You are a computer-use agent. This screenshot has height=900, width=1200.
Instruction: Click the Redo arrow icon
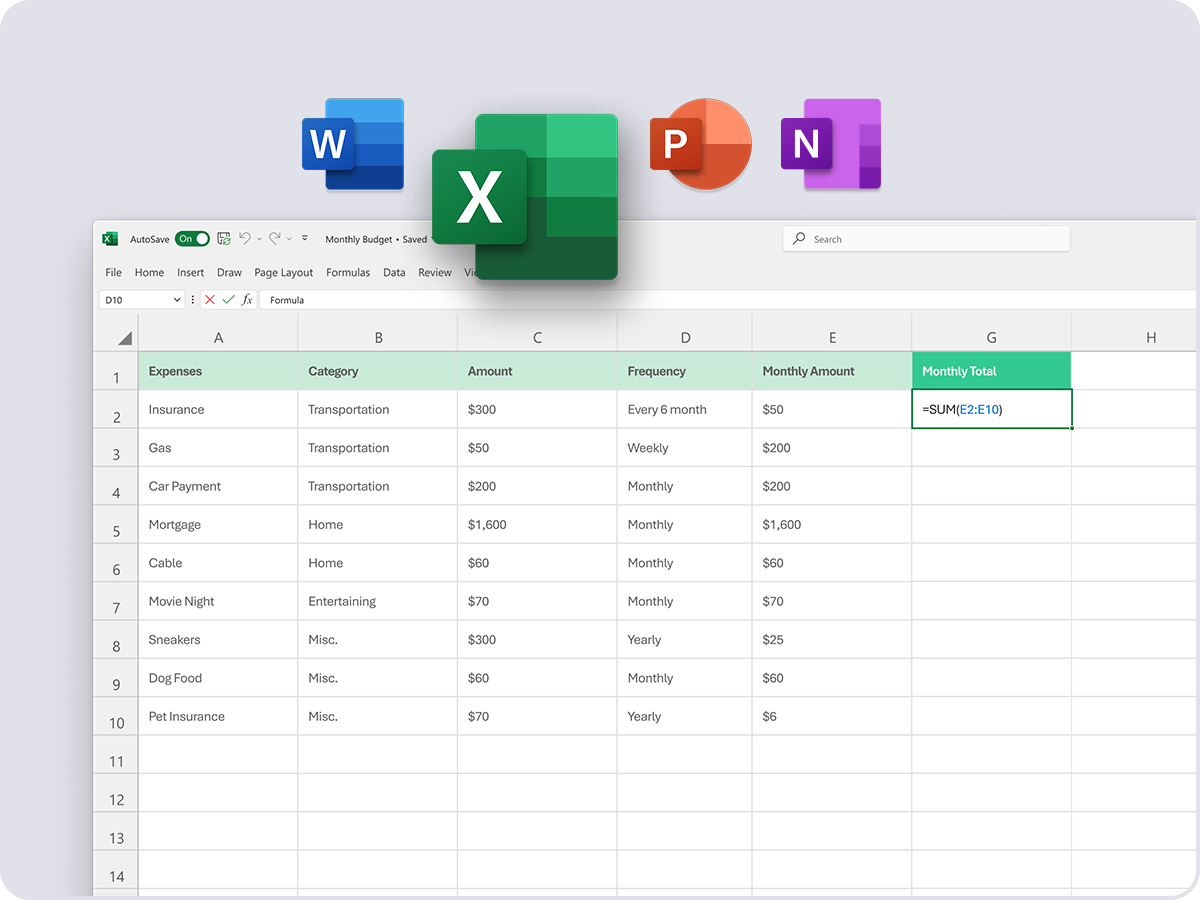(x=274, y=239)
